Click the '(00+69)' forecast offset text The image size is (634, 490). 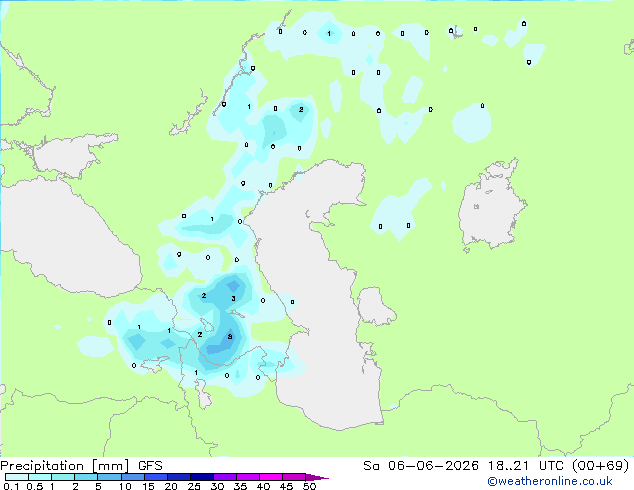pos(600,466)
